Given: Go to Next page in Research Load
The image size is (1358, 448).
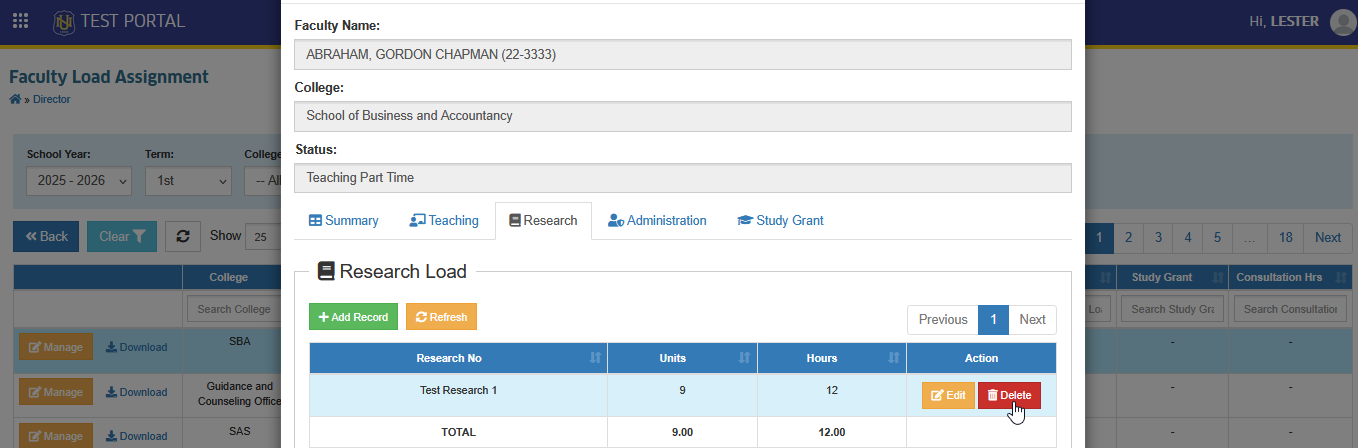Looking at the screenshot, I should [1032, 320].
